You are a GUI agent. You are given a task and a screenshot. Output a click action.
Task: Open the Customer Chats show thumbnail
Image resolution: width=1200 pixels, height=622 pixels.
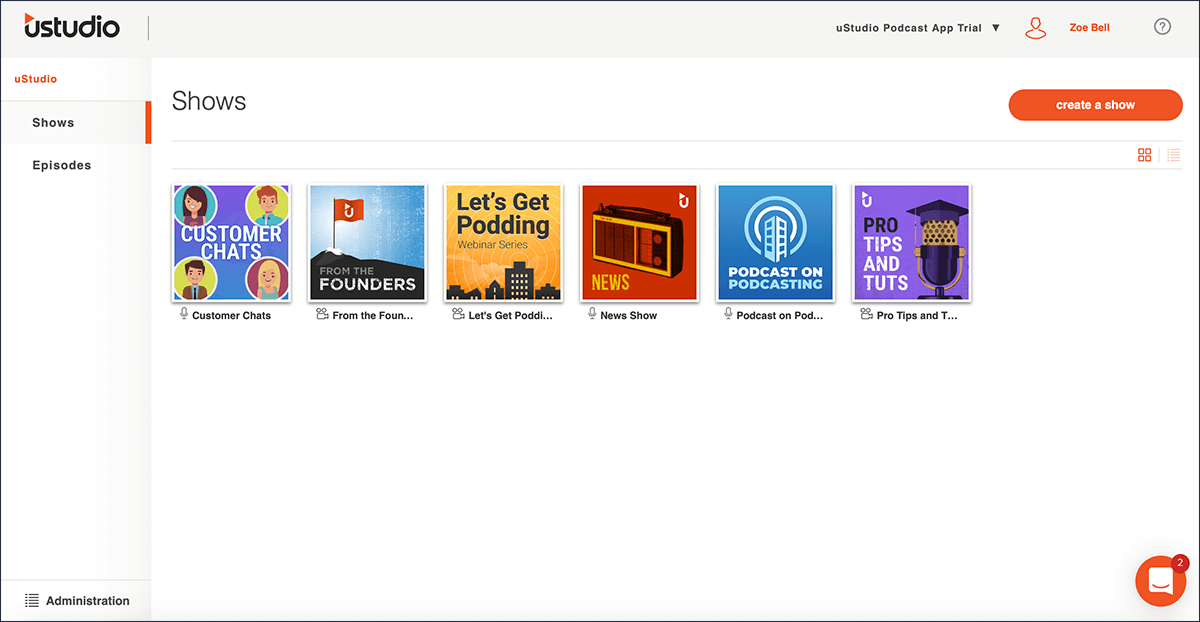click(231, 243)
